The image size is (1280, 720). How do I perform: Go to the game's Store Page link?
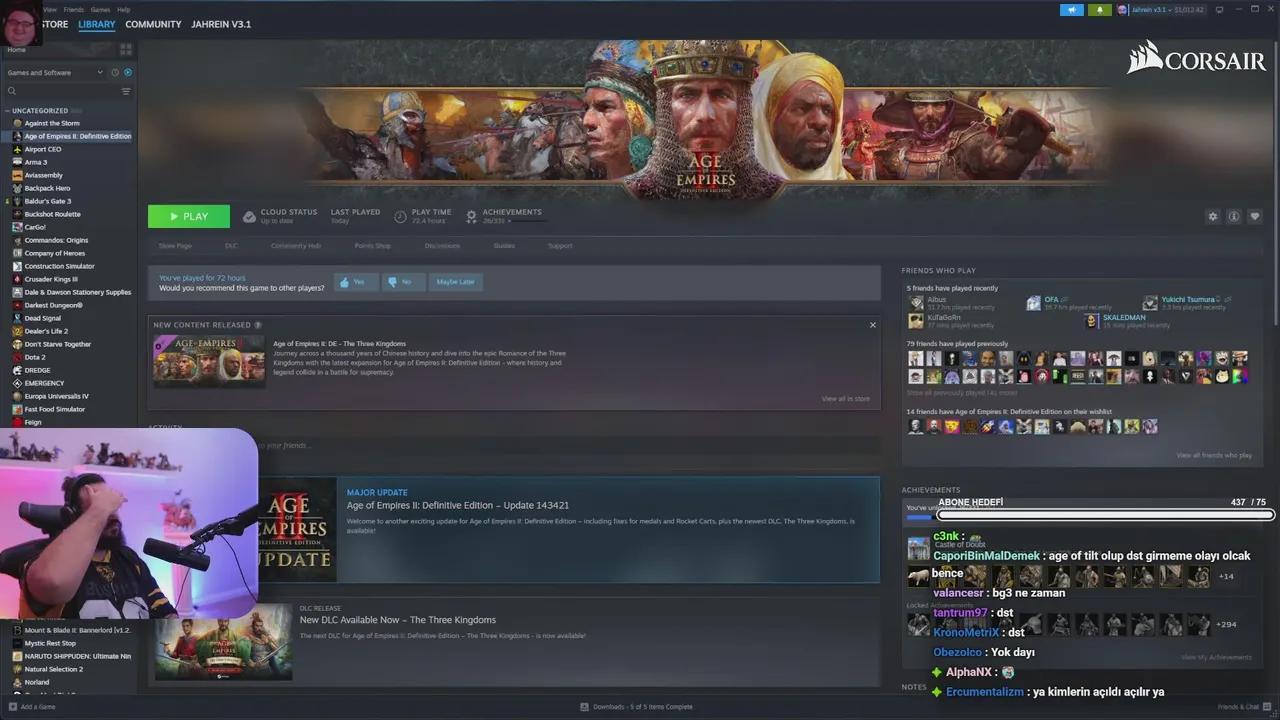[175, 246]
